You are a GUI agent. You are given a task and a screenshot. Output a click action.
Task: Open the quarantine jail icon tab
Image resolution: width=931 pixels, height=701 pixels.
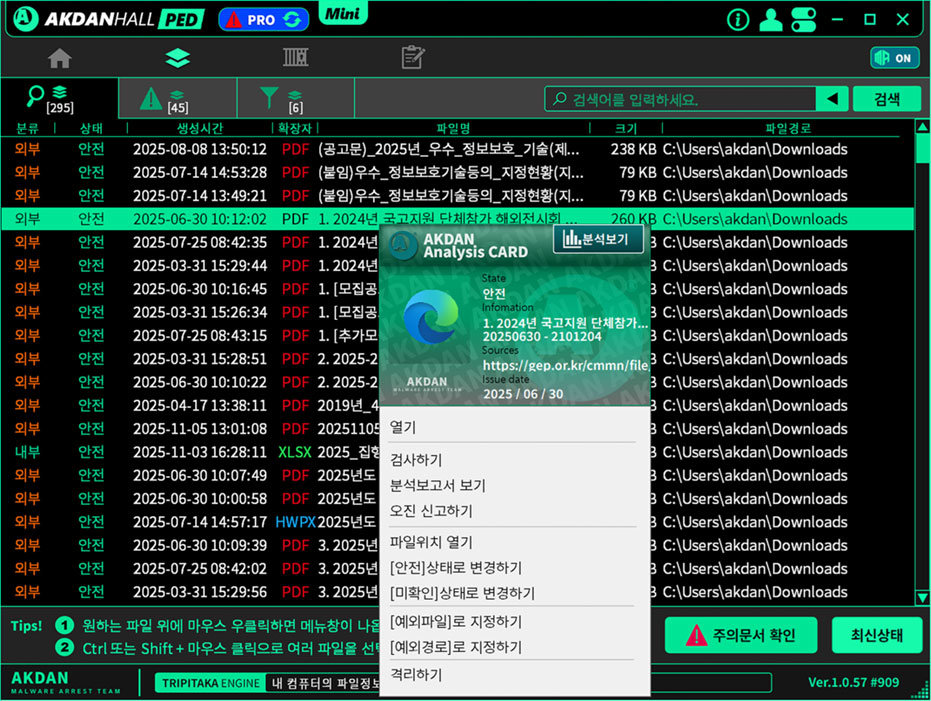[295, 58]
